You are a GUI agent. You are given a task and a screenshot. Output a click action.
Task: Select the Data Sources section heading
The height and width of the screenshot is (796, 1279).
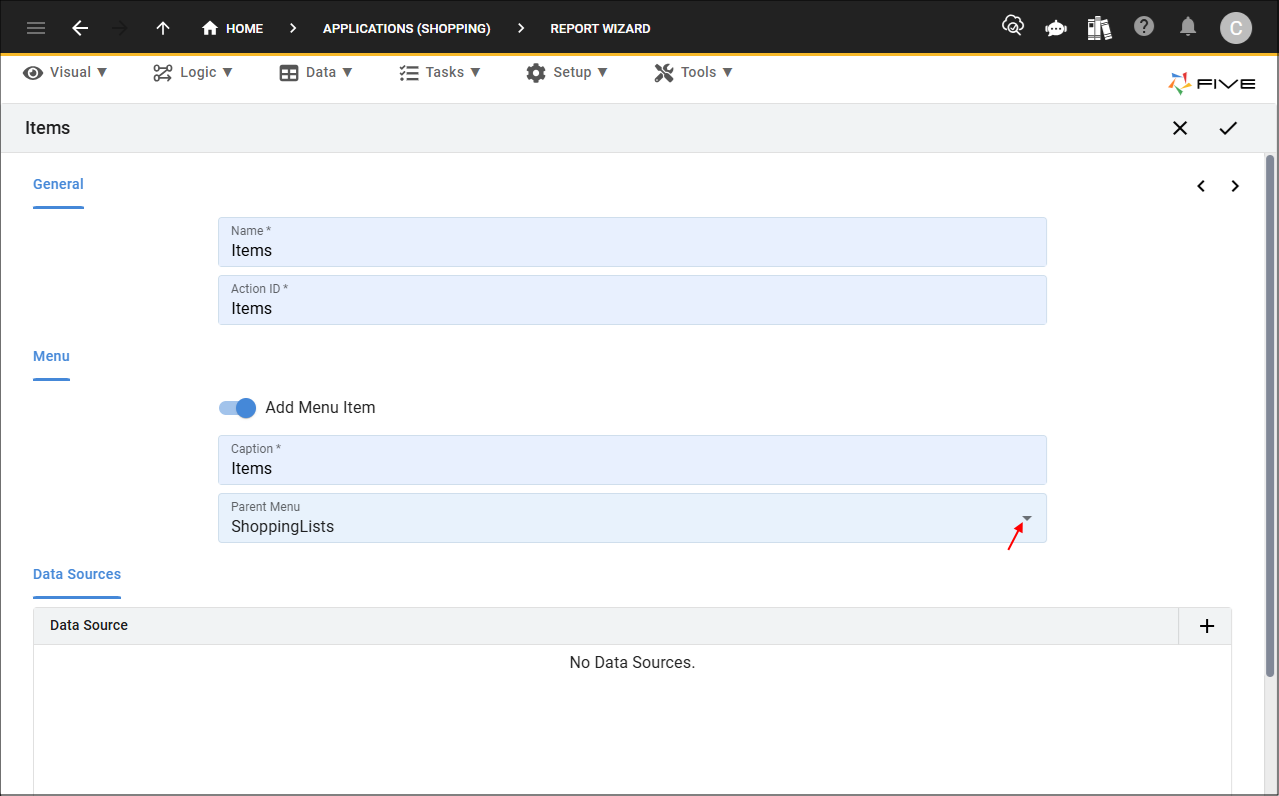[77, 574]
